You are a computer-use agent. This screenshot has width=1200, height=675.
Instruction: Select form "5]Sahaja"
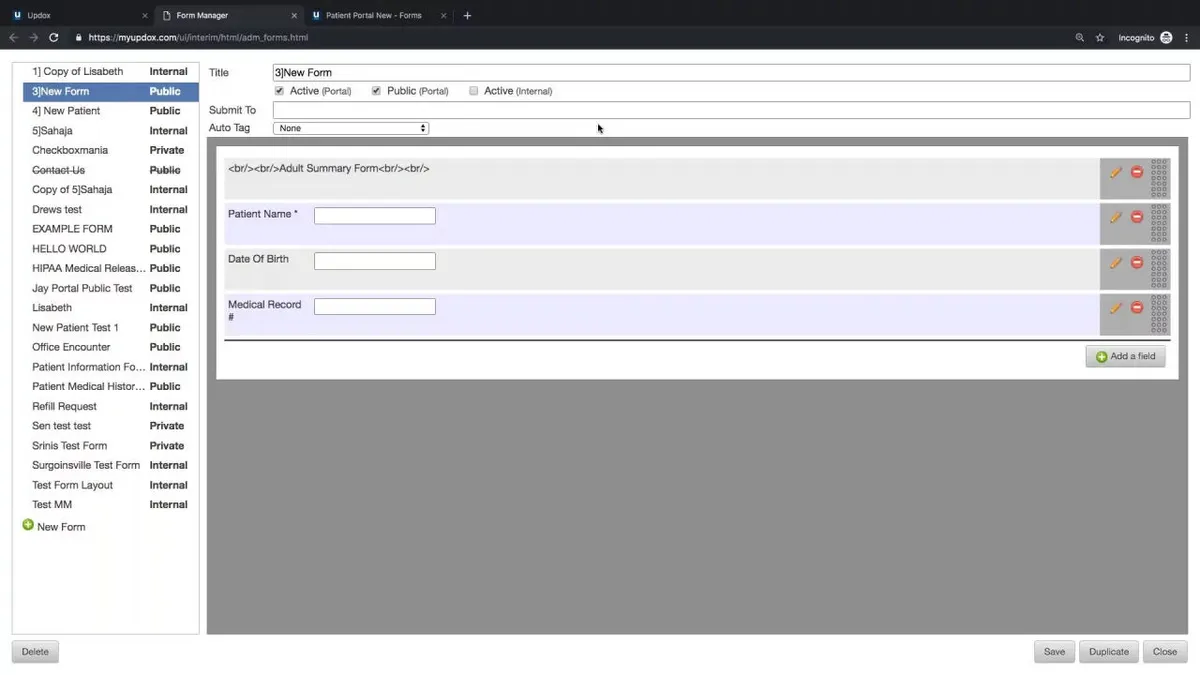(111, 131)
